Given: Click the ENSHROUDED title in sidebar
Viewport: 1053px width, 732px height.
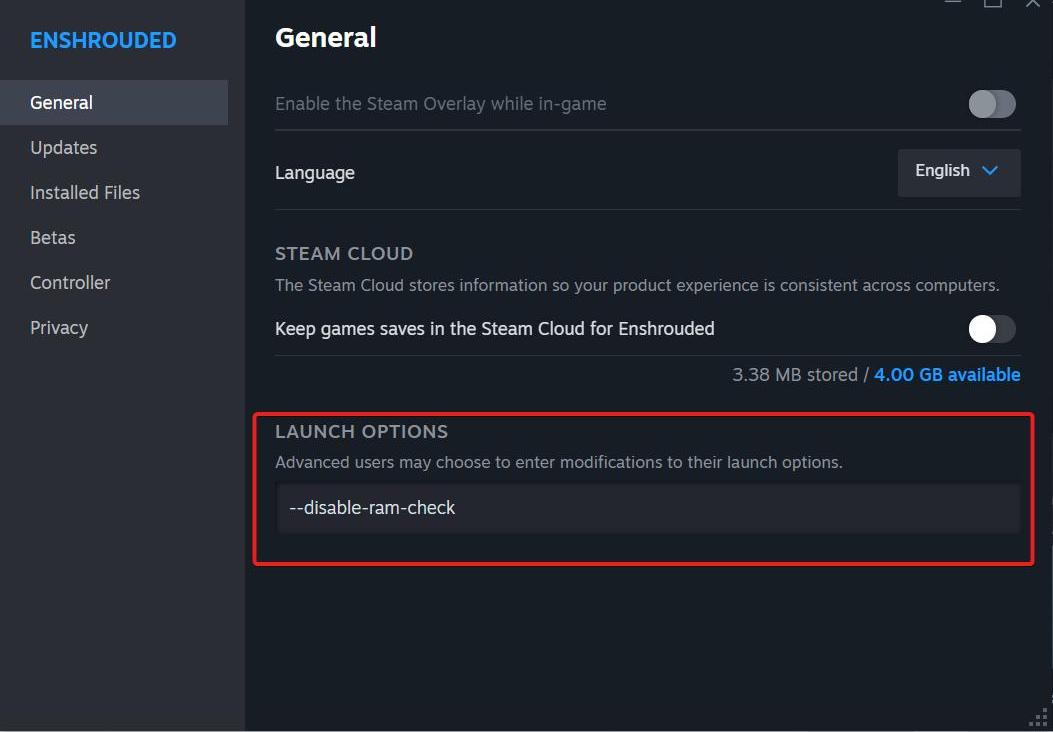Looking at the screenshot, I should point(103,40).
